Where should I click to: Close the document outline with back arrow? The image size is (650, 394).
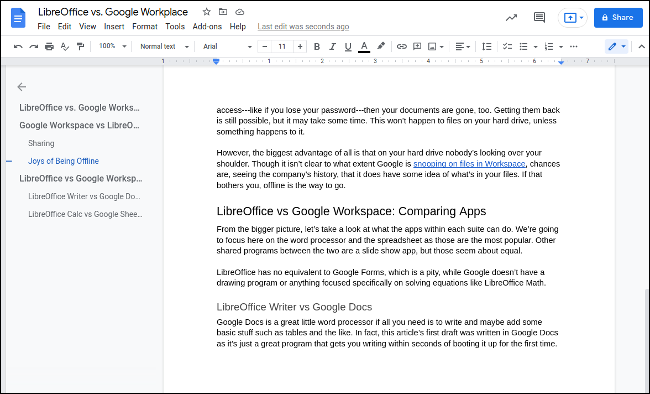[22, 87]
